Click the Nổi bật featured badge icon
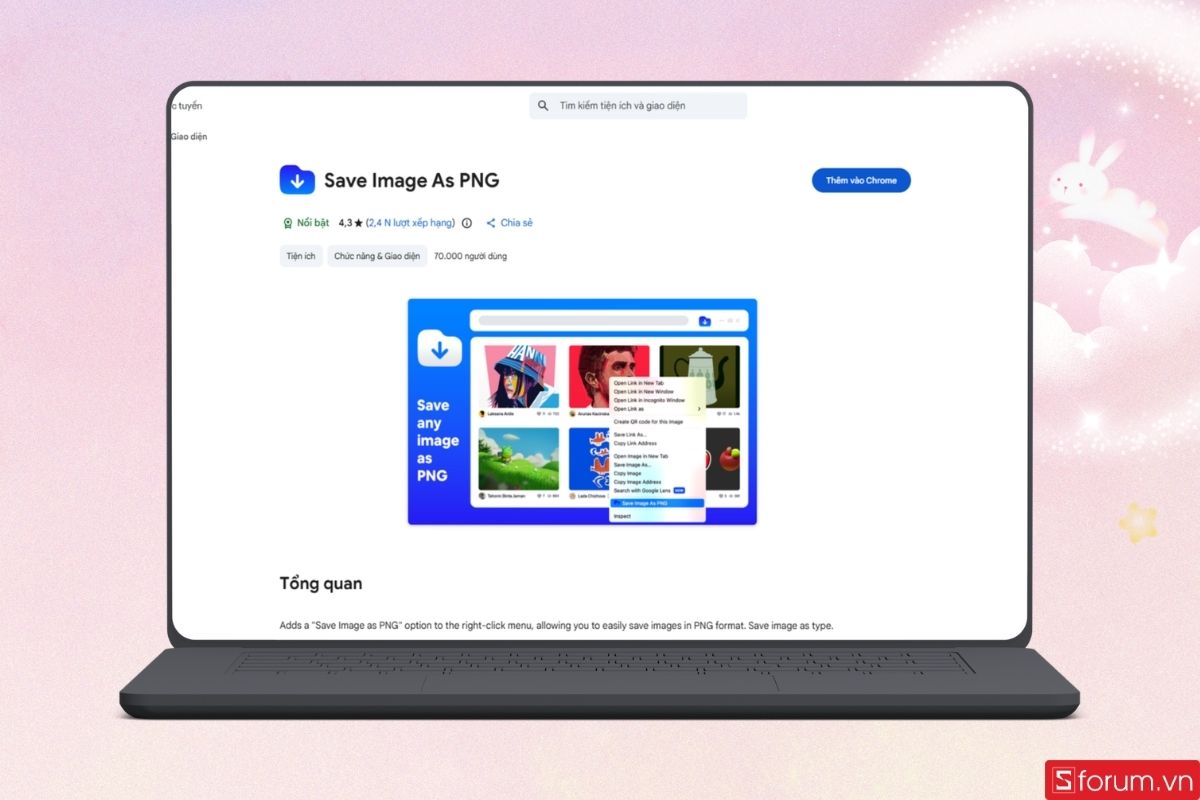1200x800 pixels. (288, 222)
